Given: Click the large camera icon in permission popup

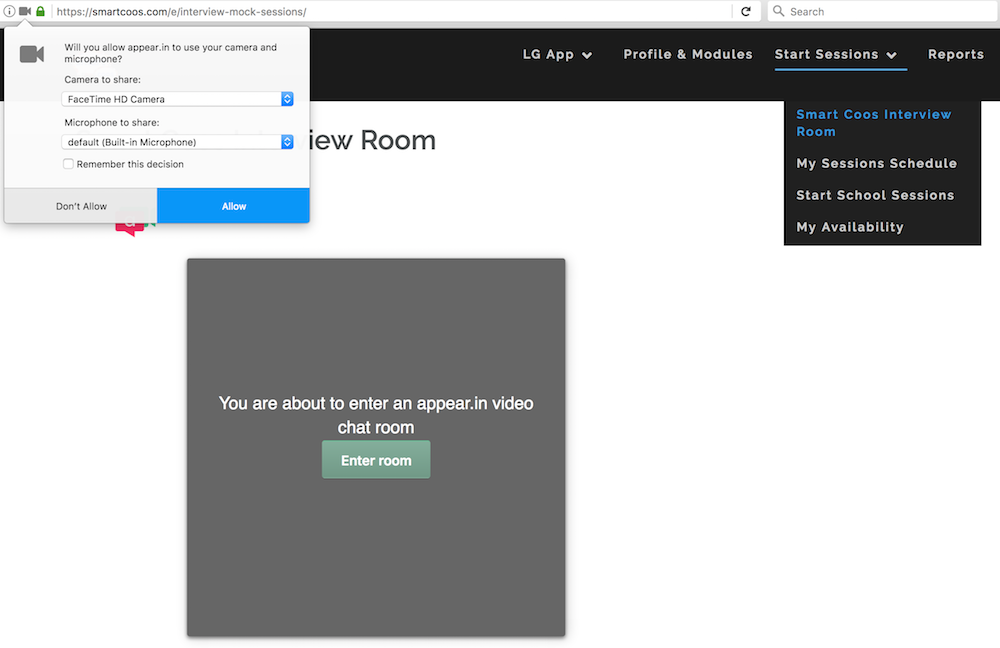Looking at the screenshot, I should pos(32,54).
